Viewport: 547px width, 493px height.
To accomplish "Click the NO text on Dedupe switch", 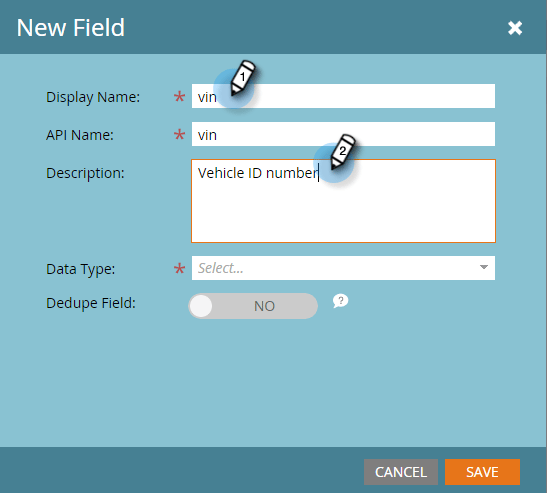I will tap(264, 306).
